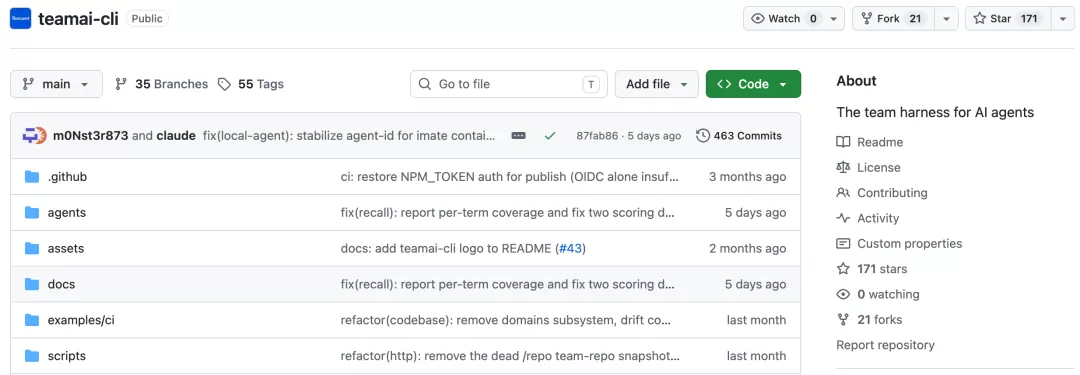Click the Fork button

pyautogui.click(x=893, y=19)
